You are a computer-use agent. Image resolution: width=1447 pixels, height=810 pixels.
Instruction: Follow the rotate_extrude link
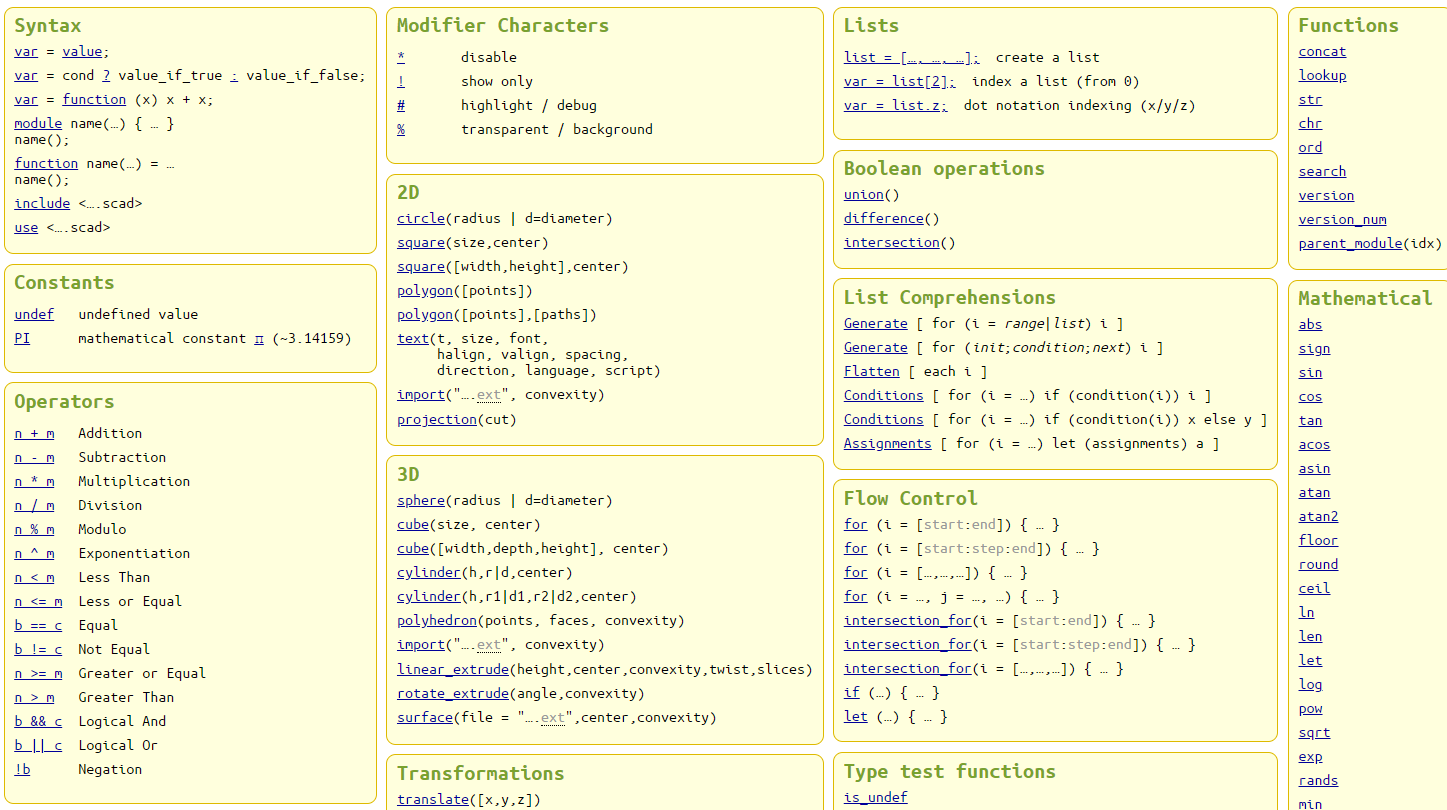452,694
